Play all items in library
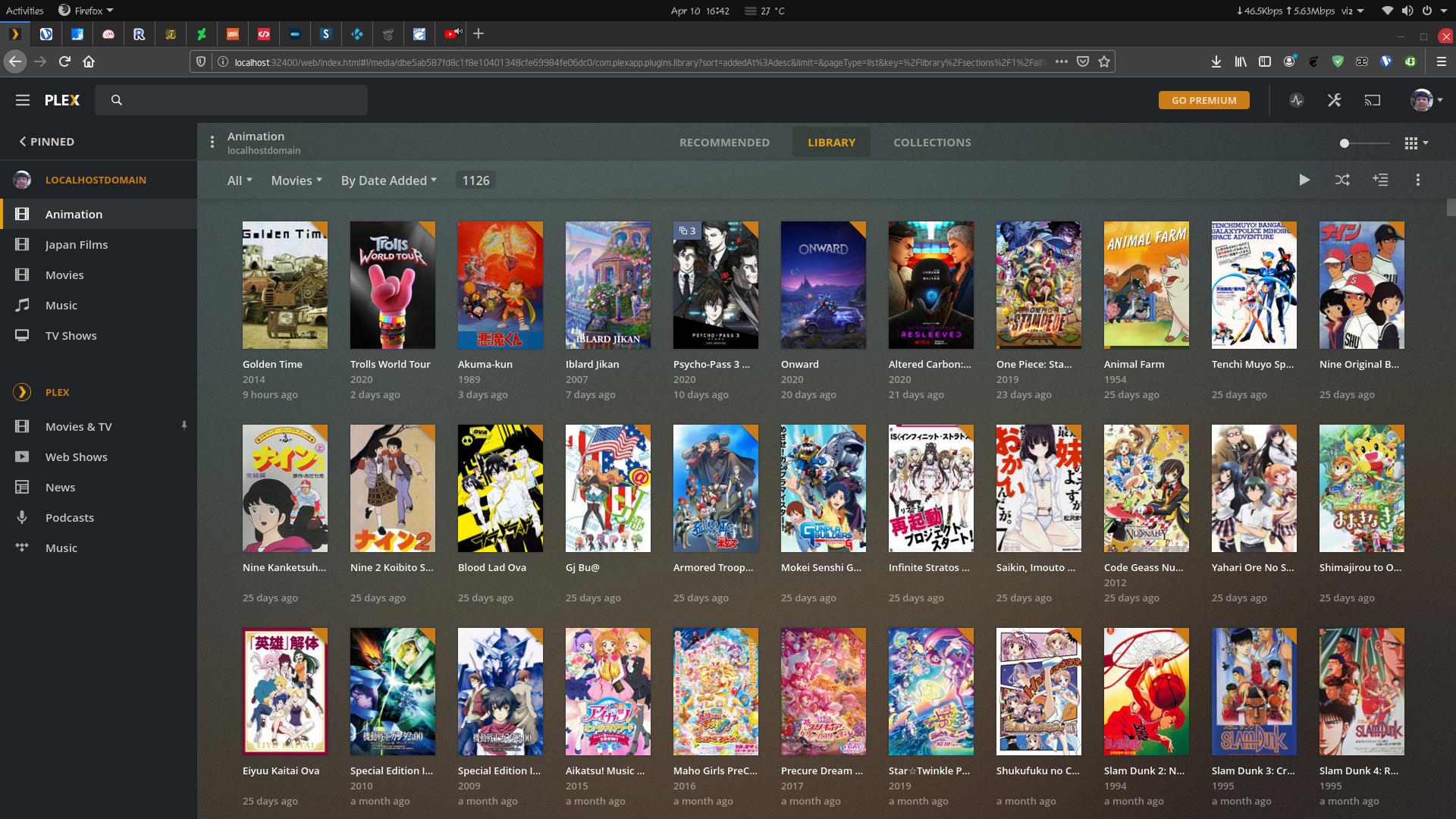The width and height of the screenshot is (1456, 819). click(x=1304, y=180)
